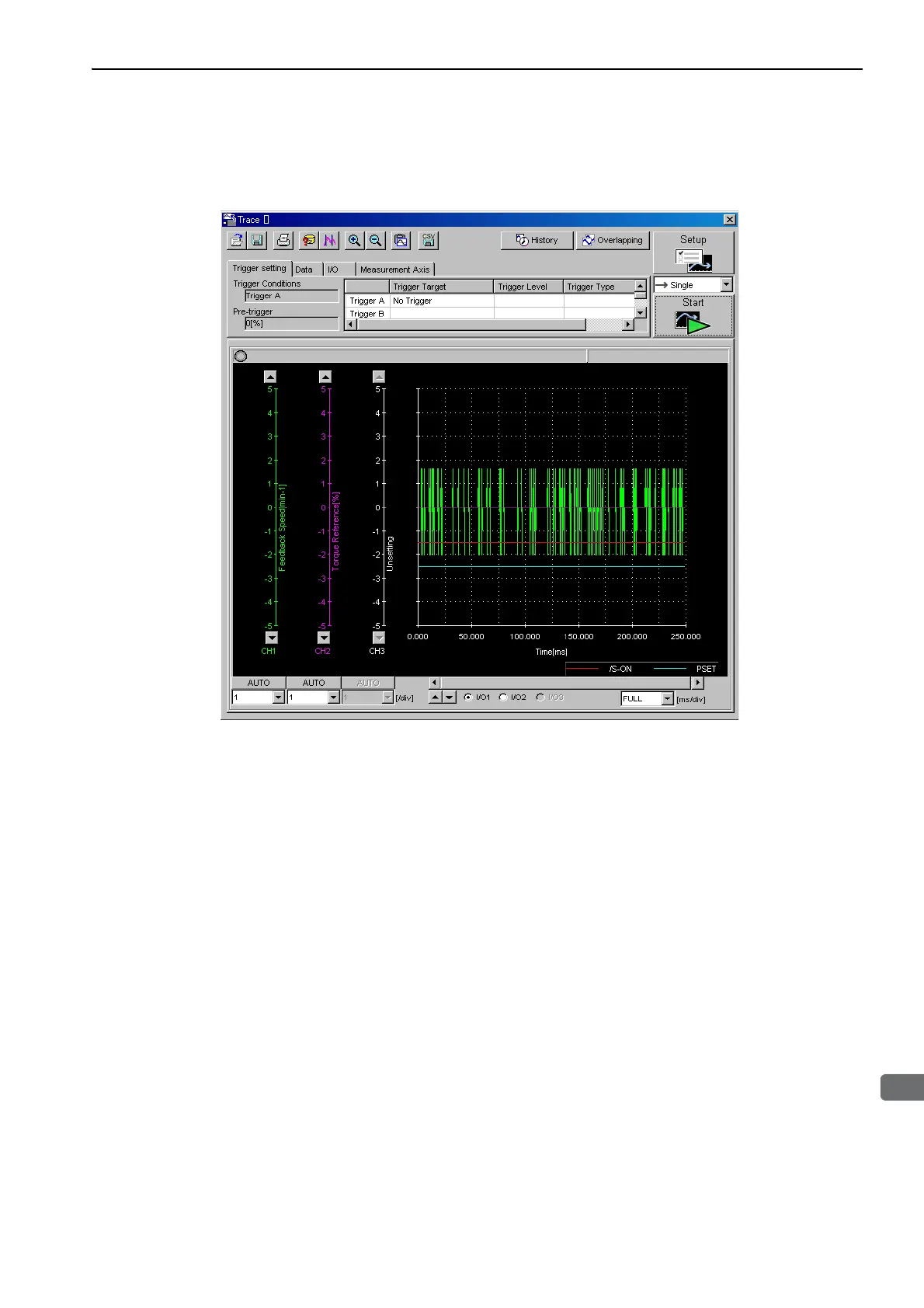Click the CSV export icon
The image size is (924, 1308).
[x=429, y=241]
